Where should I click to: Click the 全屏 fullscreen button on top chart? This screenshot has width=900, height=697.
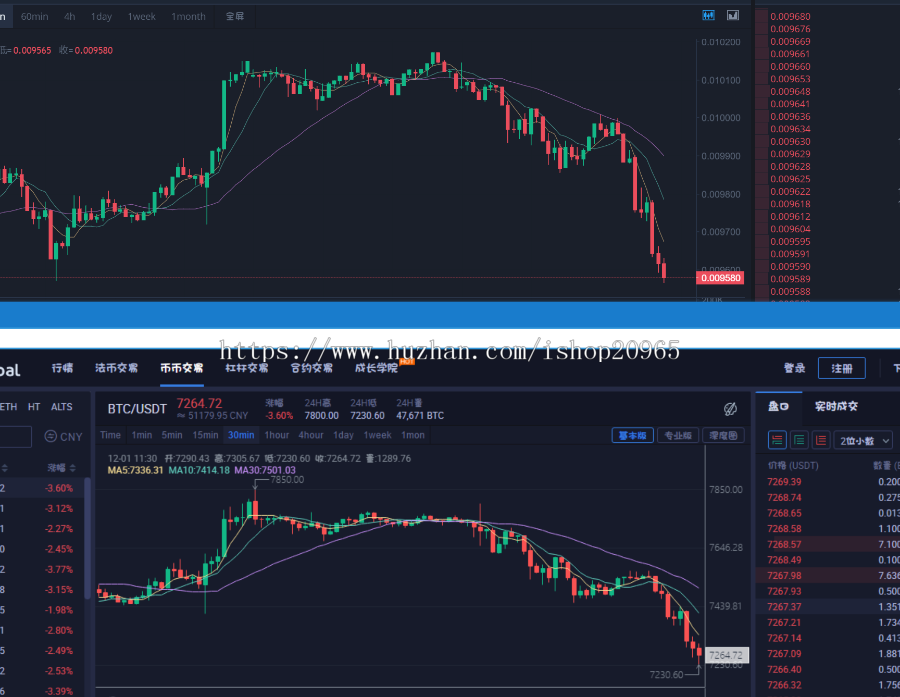(234, 16)
